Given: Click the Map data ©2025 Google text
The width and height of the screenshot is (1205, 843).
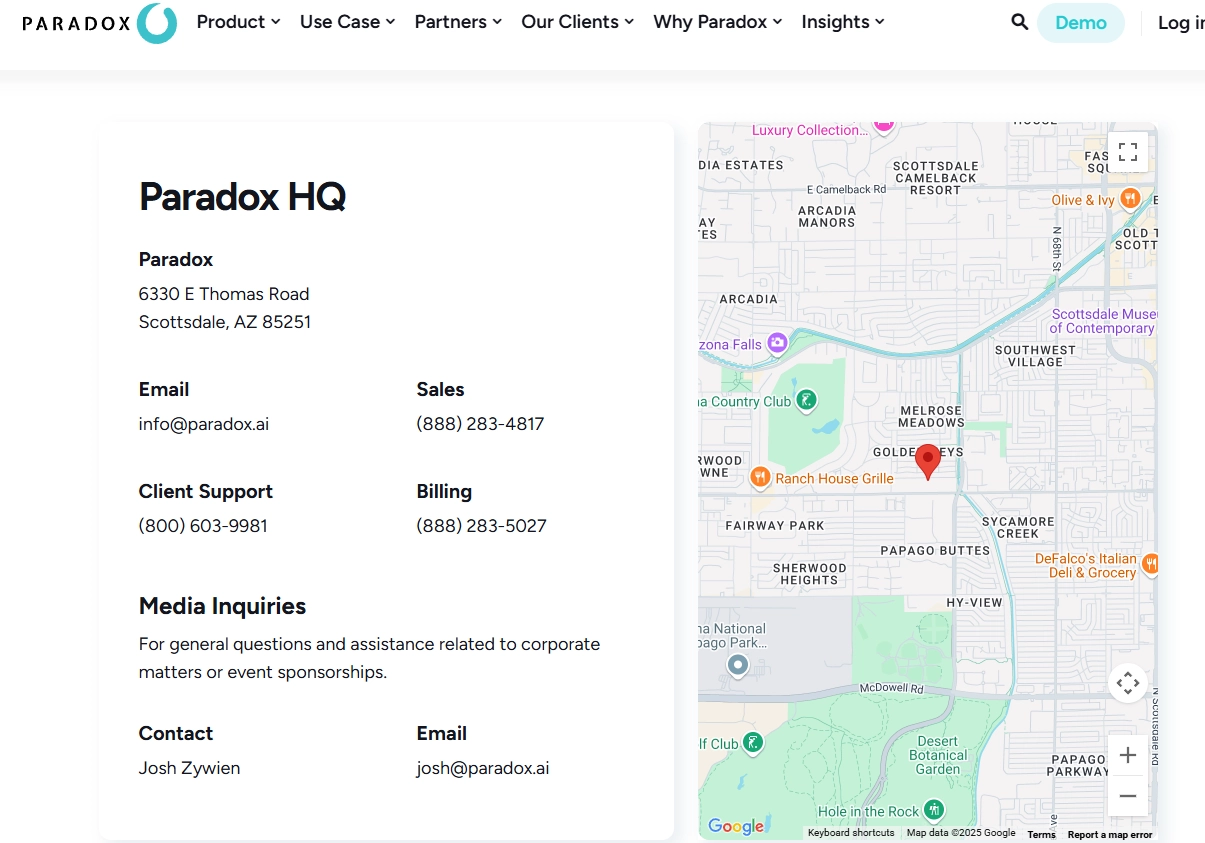Looking at the screenshot, I should (961, 833).
